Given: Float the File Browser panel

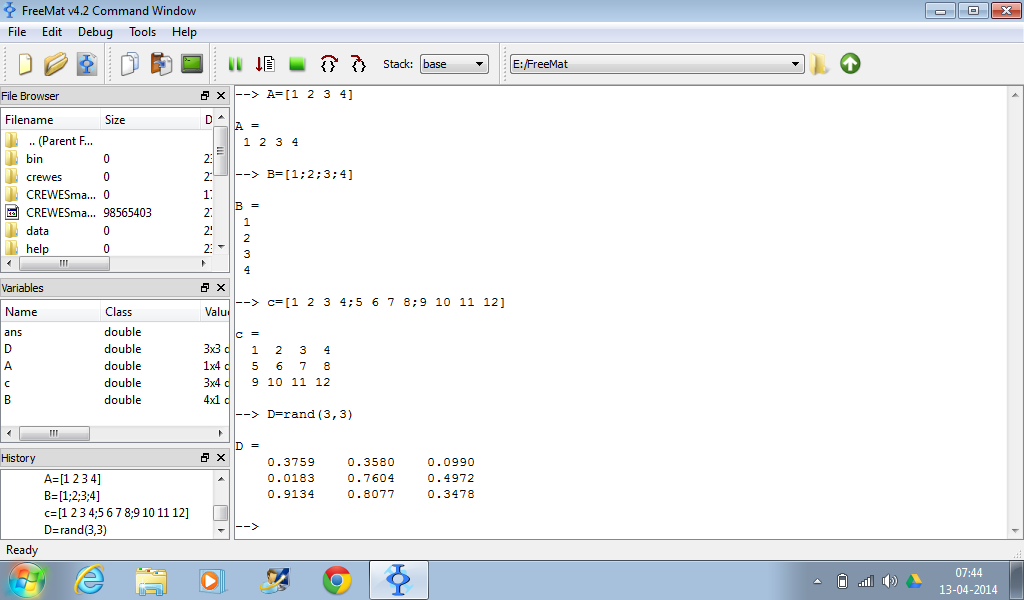Looking at the screenshot, I should (x=205, y=95).
